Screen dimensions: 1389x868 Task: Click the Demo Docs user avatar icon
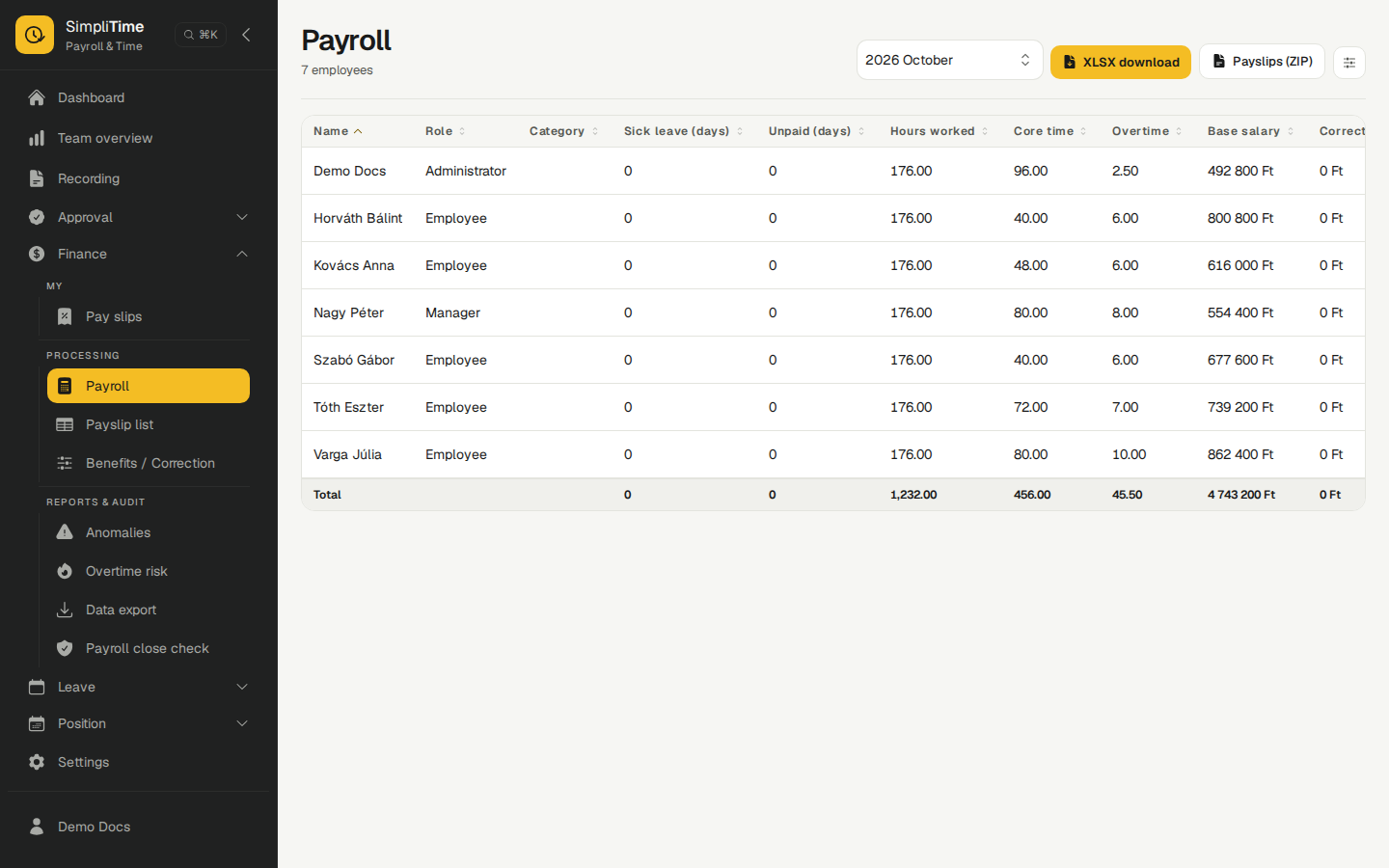(37, 827)
